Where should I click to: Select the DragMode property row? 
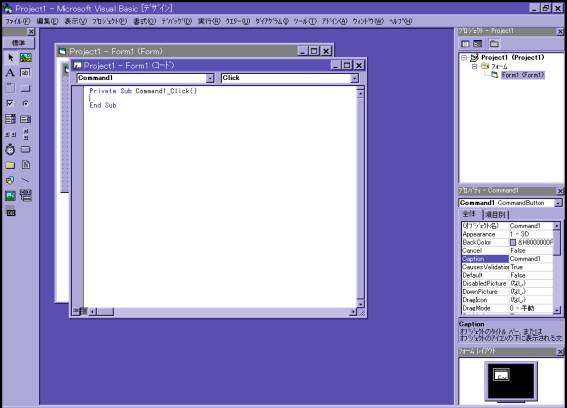coord(507,308)
